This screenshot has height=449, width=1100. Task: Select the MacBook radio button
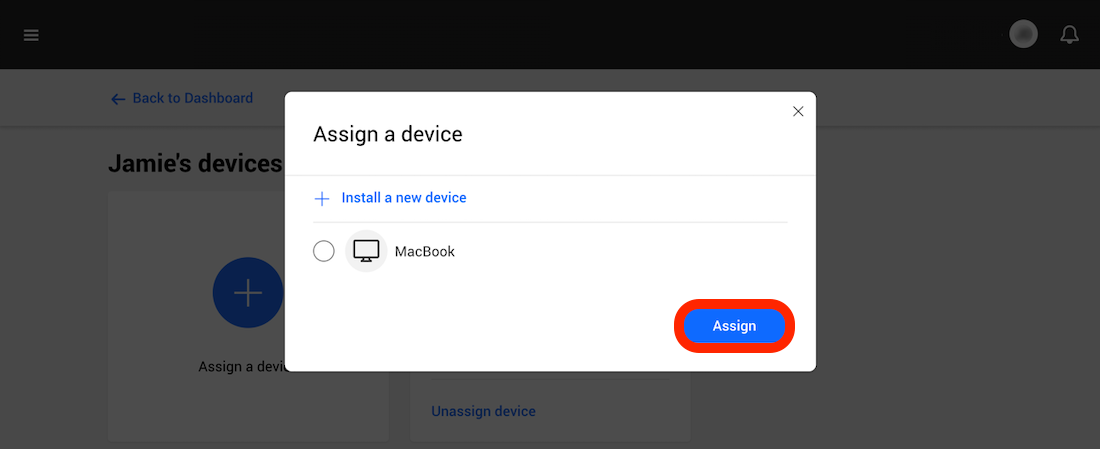324,251
